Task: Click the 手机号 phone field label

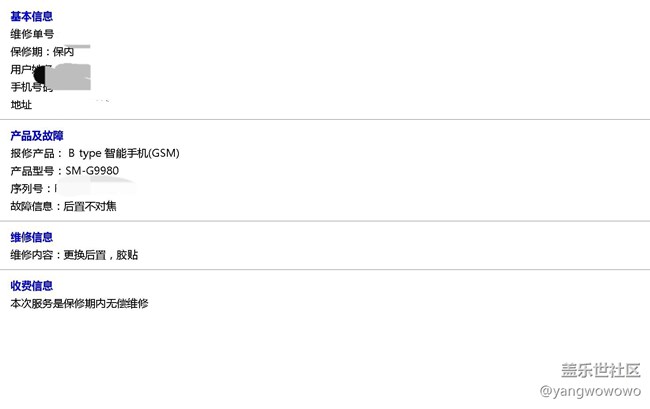Action: pos(26,87)
